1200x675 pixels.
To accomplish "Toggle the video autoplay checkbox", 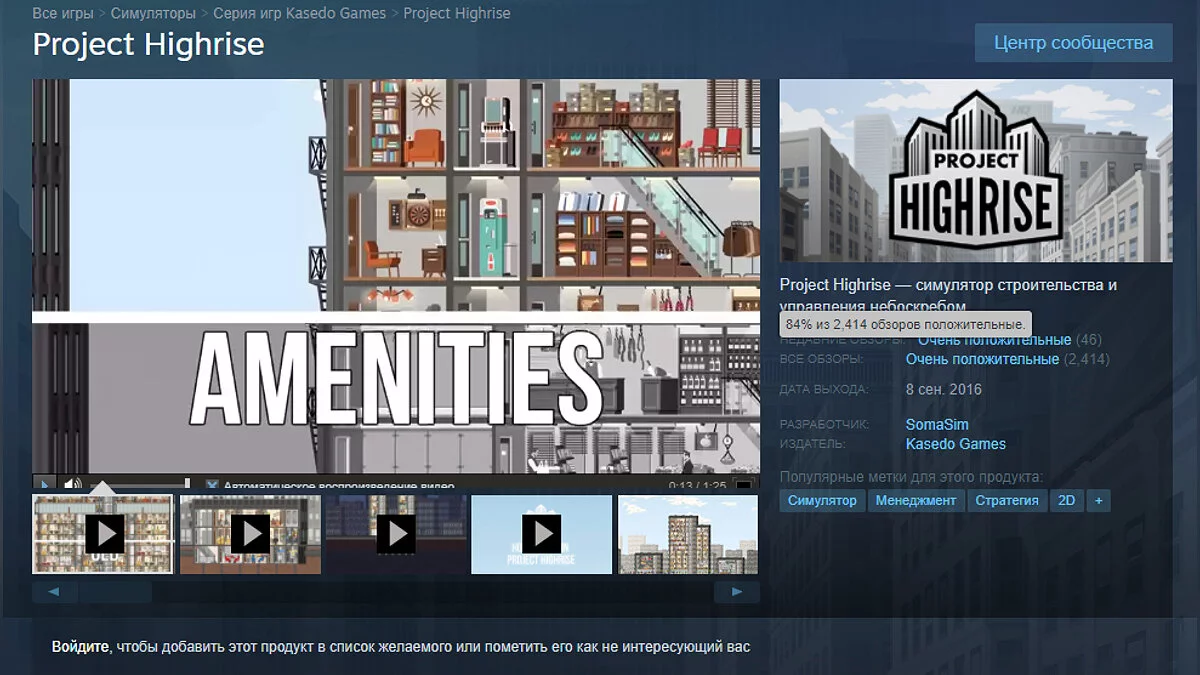I will (x=212, y=486).
